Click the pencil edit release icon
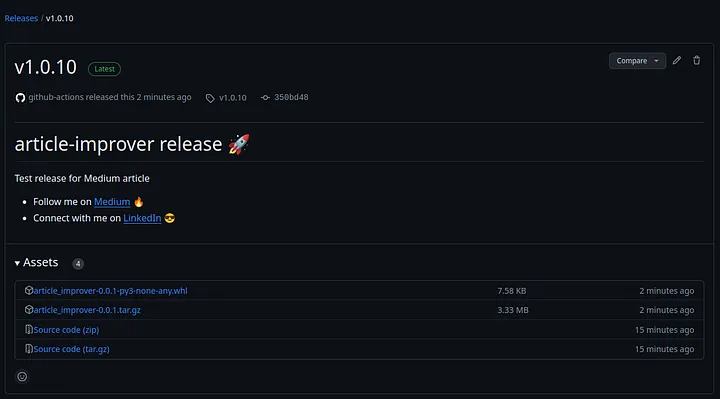720x399 pixels. click(677, 61)
